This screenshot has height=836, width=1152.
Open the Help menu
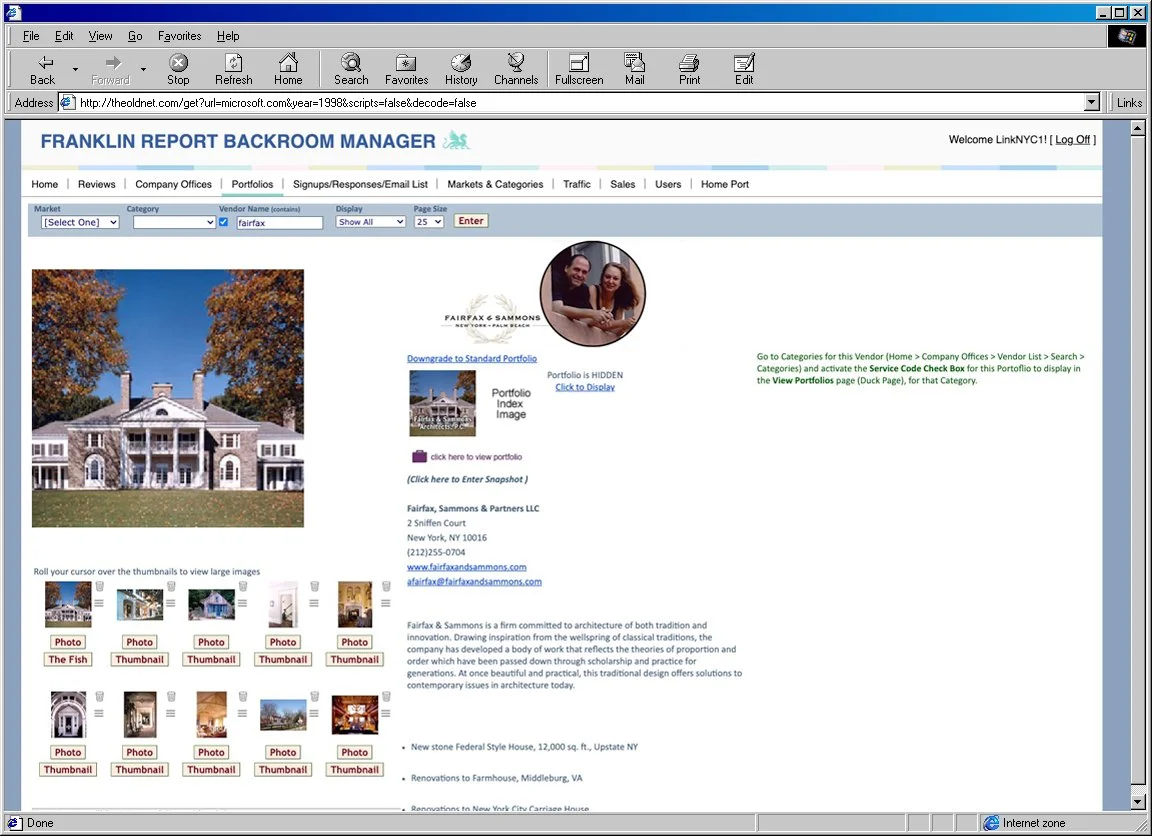(228, 35)
